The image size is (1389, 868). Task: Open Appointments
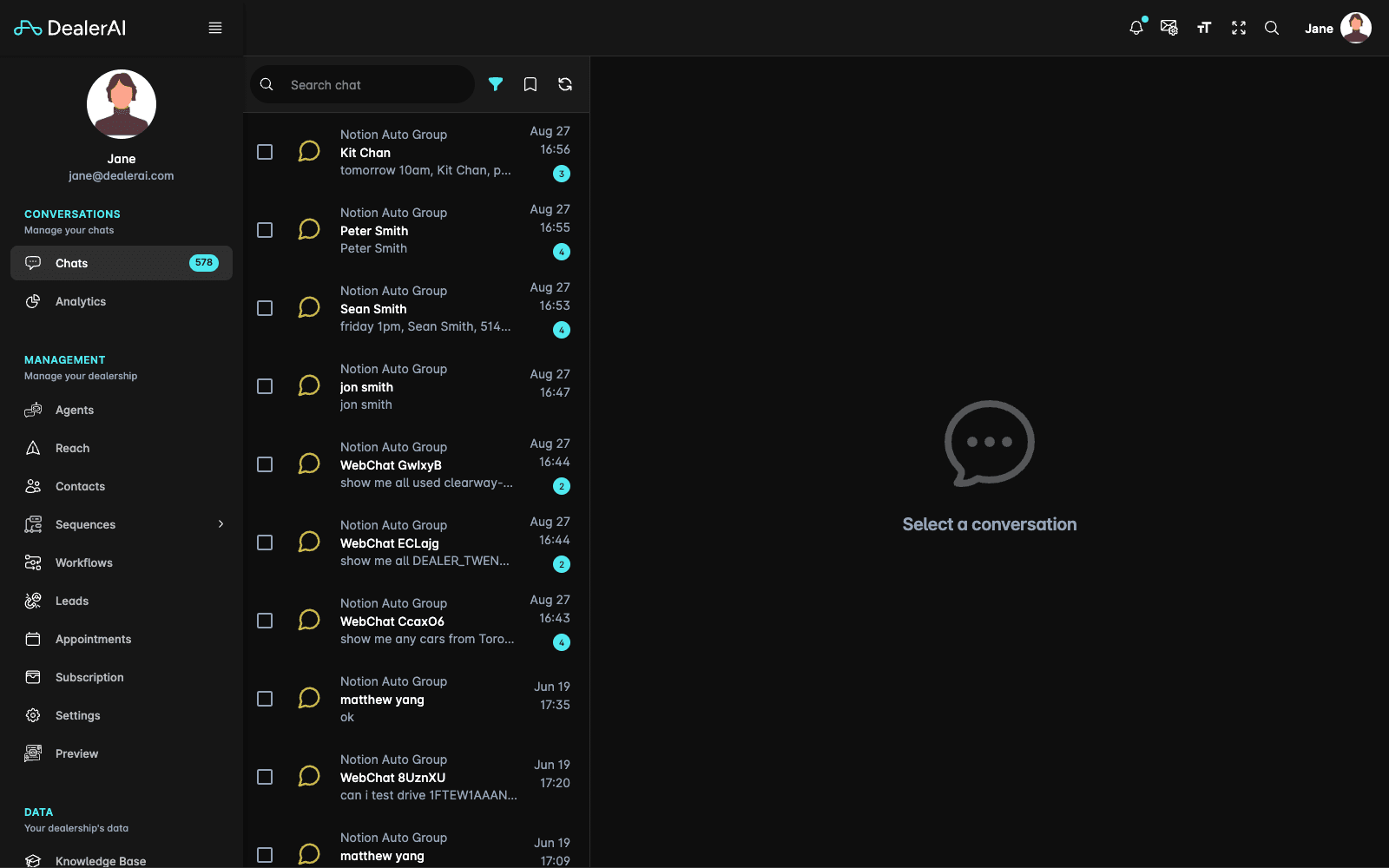click(x=122, y=639)
